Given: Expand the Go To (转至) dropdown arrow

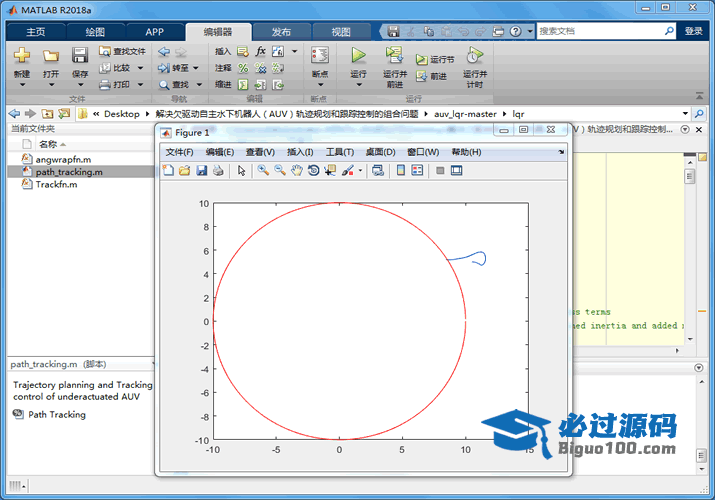Looking at the screenshot, I should 196,68.
